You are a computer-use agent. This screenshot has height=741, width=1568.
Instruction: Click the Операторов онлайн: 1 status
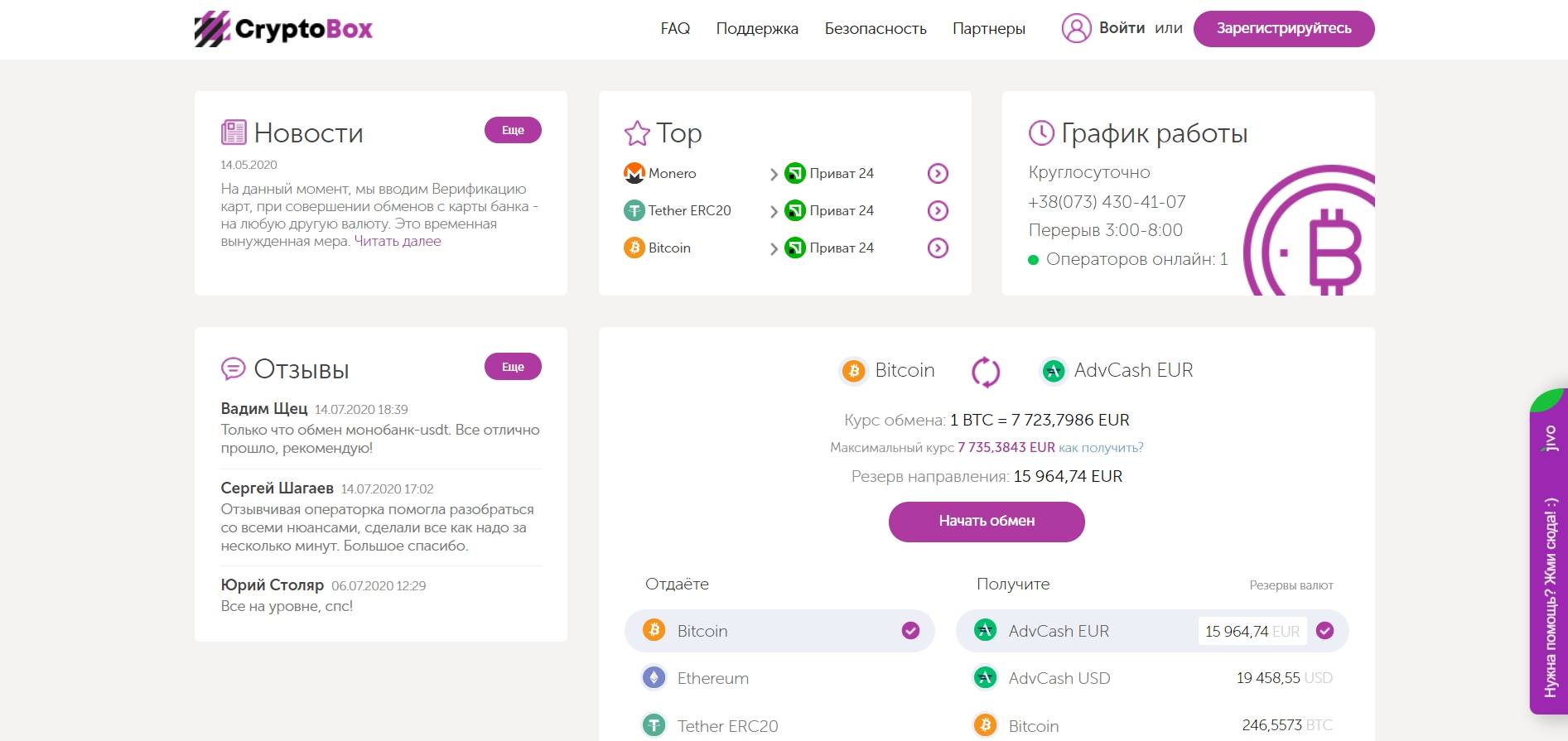coord(1128,259)
